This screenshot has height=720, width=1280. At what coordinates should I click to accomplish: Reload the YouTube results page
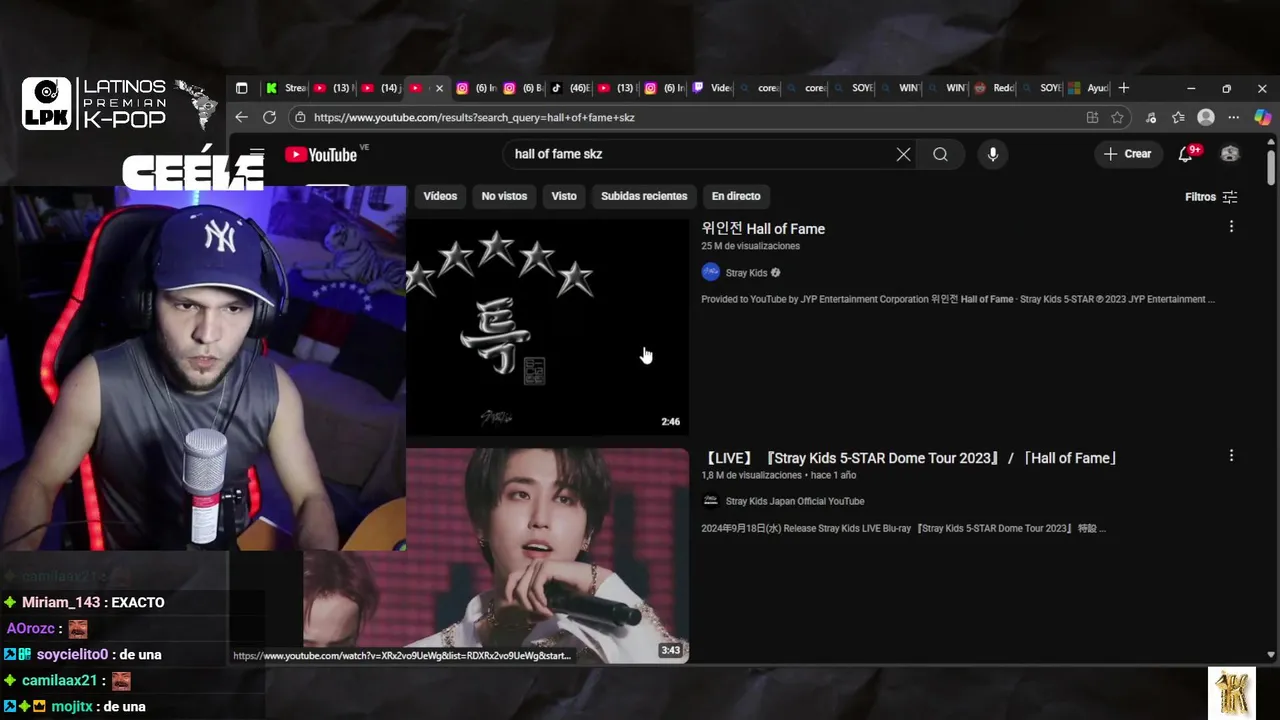tap(269, 117)
